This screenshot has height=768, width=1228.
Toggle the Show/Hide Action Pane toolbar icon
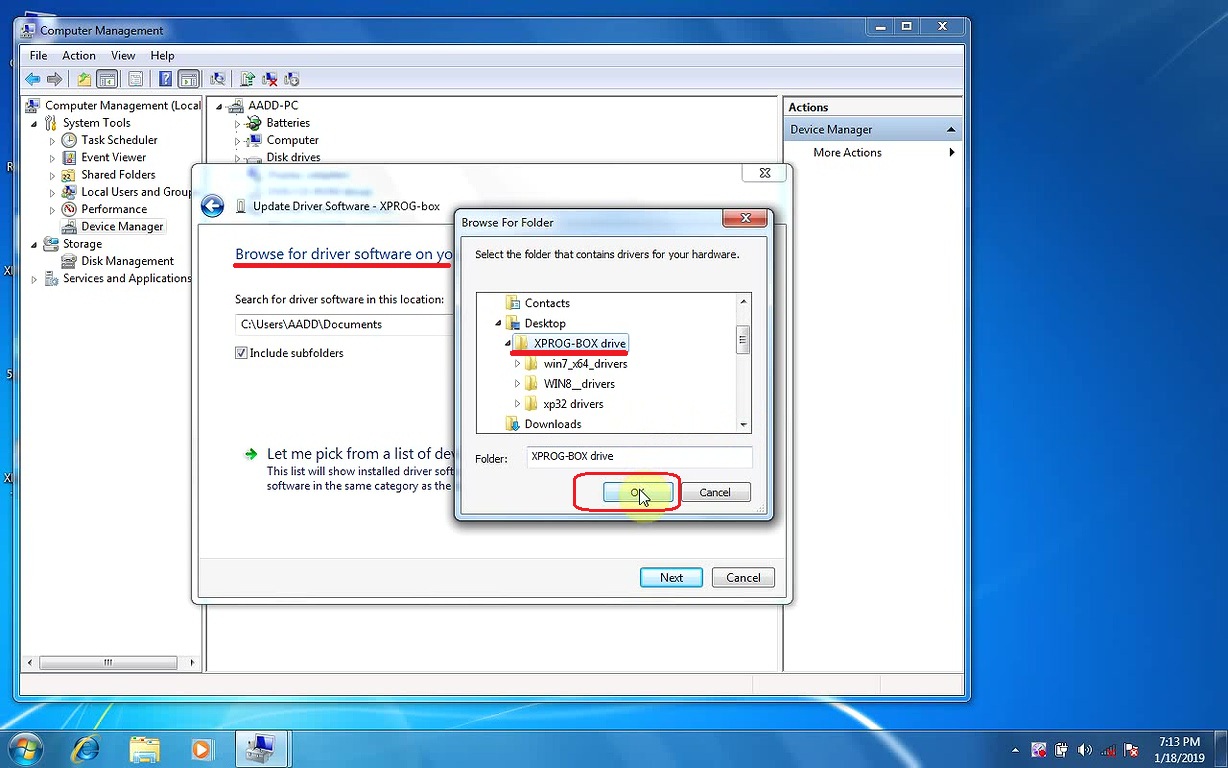tap(188, 79)
